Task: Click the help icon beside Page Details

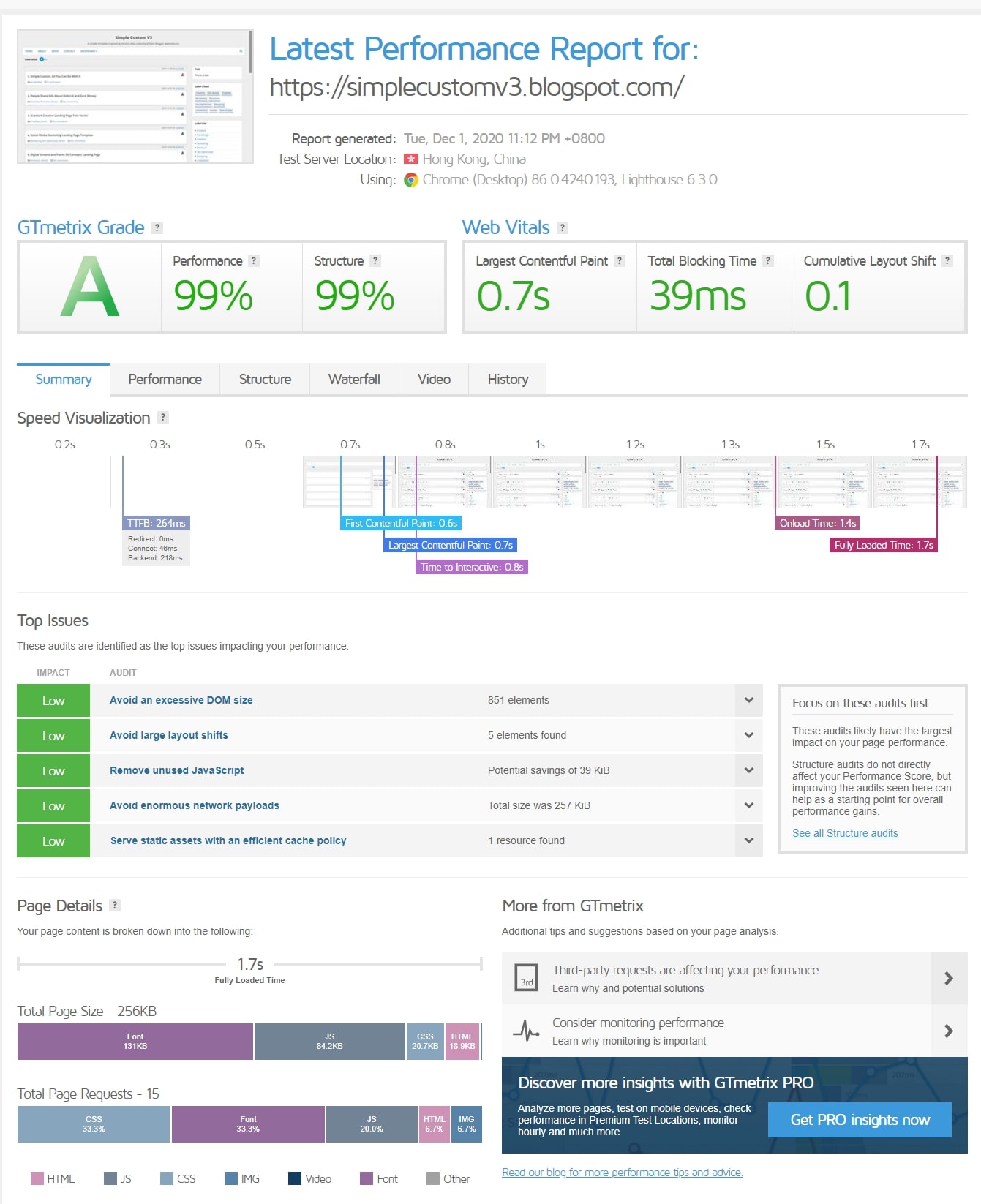Action: (x=115, y=905)
